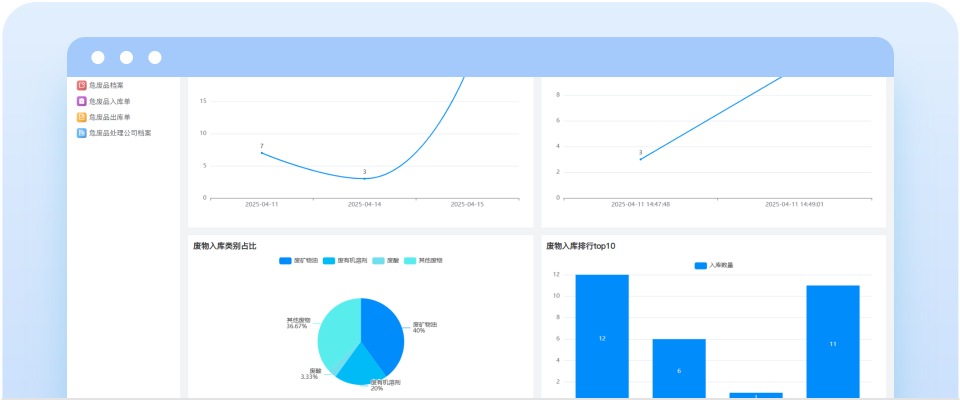Toggle the 废矿物油 legend entry
Screen dimensions: 960x400
298,260
